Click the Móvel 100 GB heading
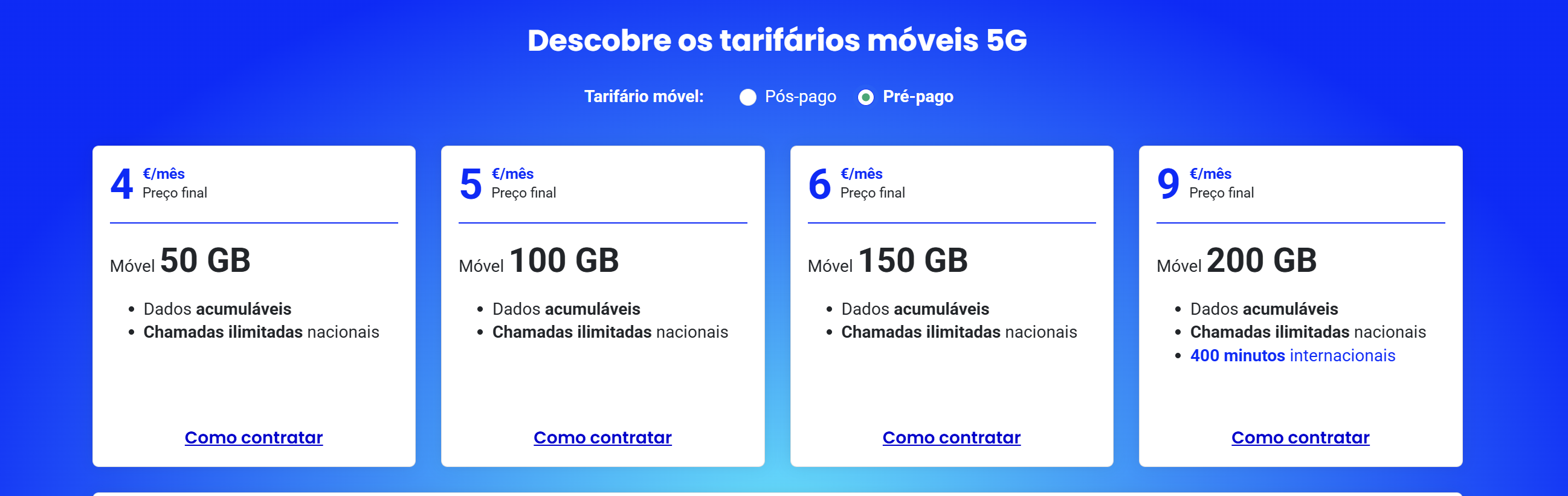 click(x=539, y=261)
